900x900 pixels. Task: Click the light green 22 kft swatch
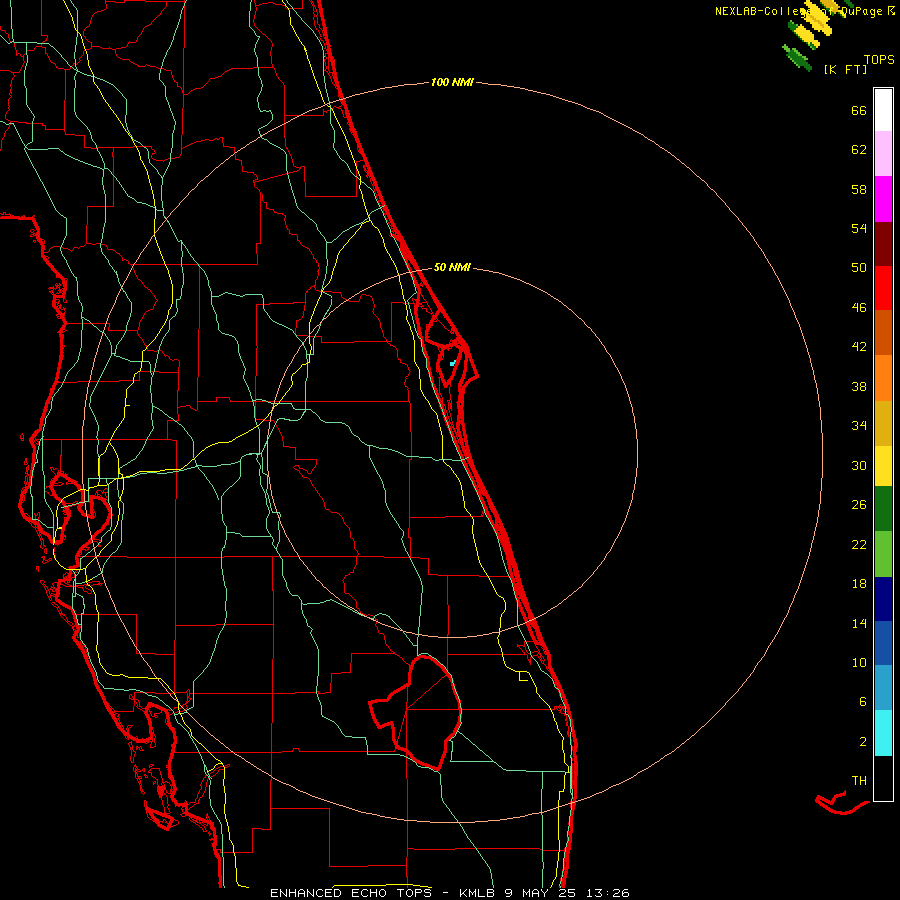[883, 554]
